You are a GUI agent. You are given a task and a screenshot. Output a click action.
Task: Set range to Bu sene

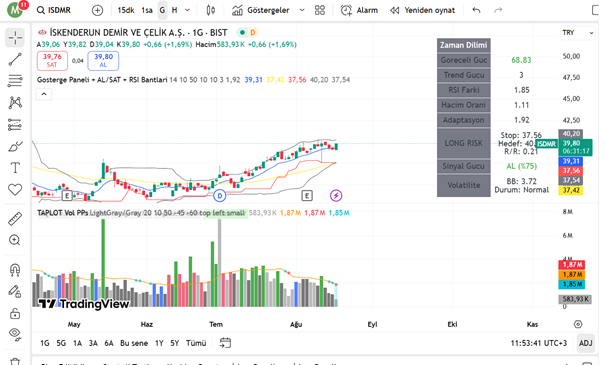coord(134,343)
